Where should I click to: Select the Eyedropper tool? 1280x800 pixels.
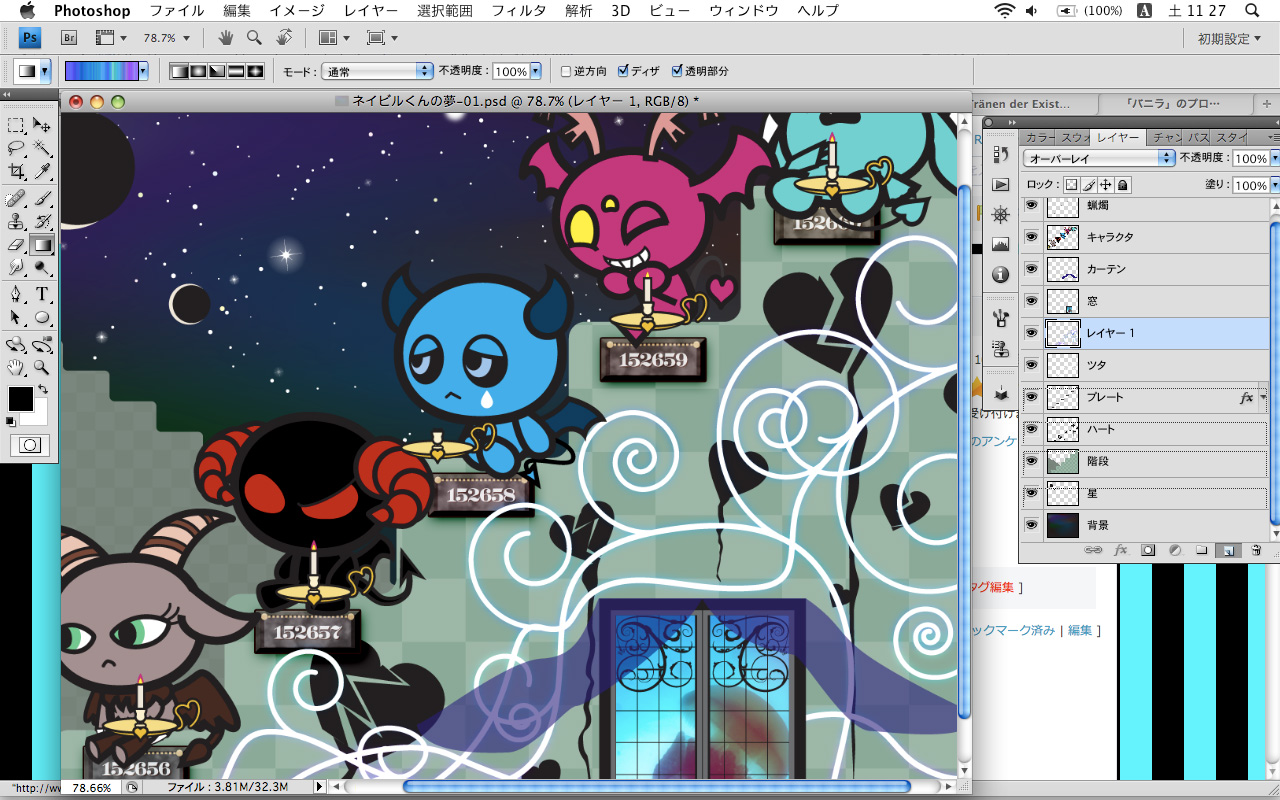click(x=42, y=171)
